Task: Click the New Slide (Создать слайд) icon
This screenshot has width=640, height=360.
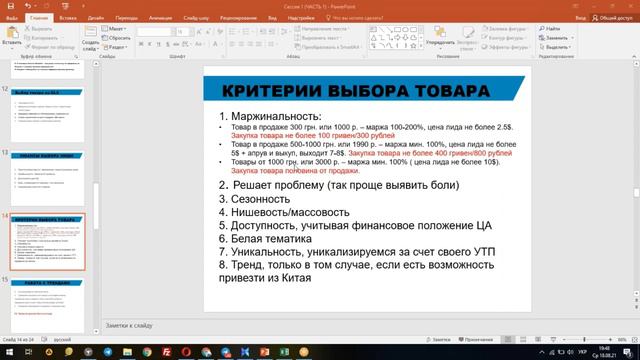Action: point(90,32)
